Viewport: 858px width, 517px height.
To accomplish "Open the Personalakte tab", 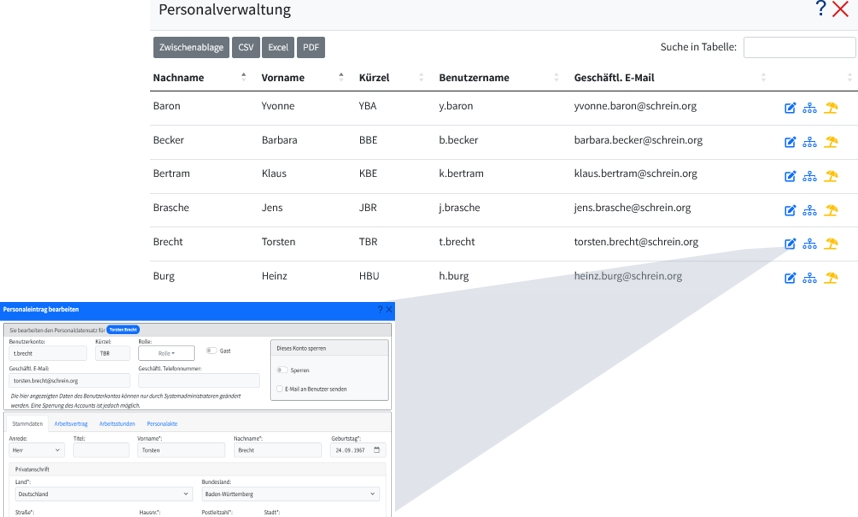I will point(162,424).
